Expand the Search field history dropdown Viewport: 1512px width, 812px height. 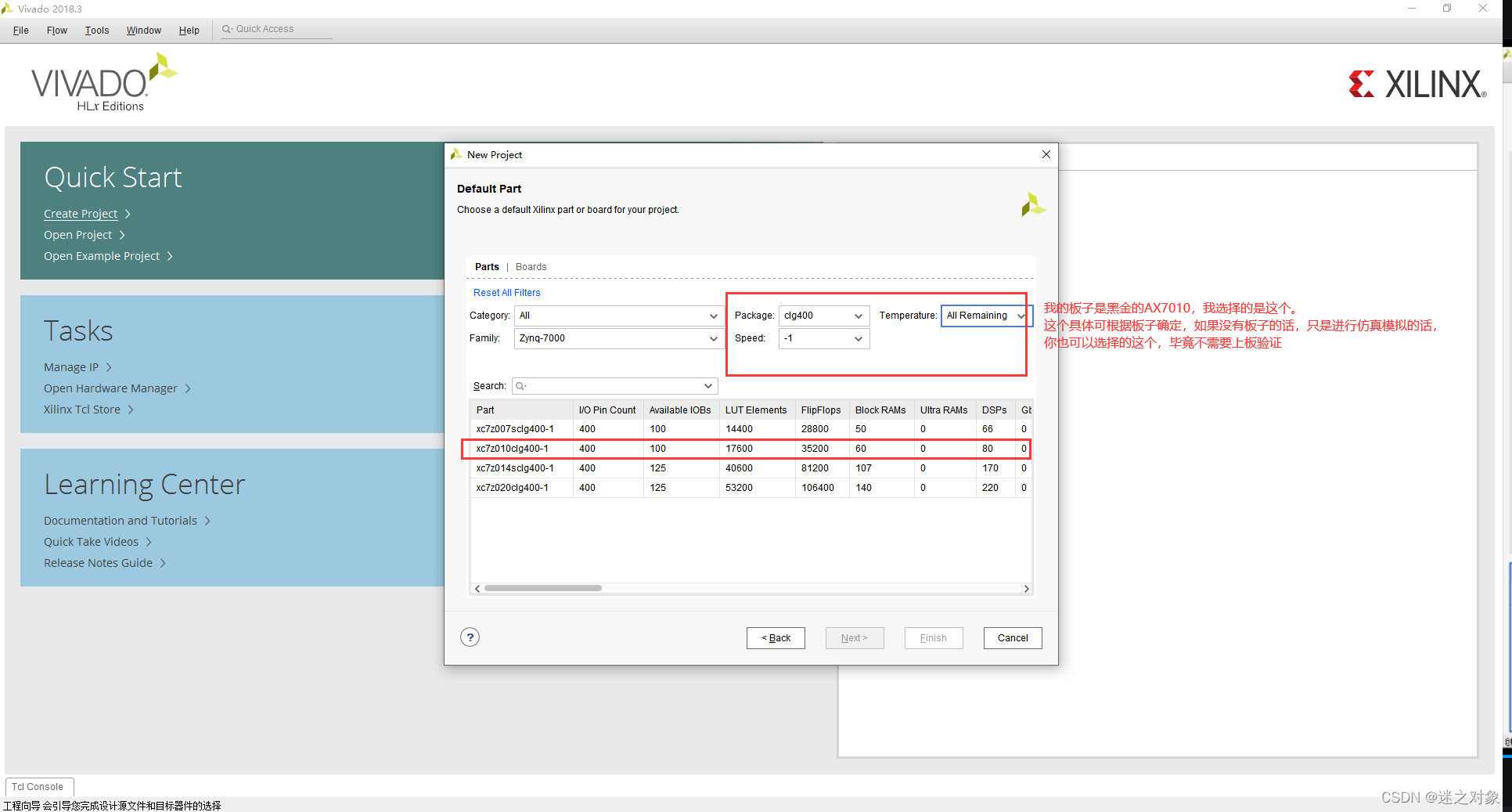point(707,386)
